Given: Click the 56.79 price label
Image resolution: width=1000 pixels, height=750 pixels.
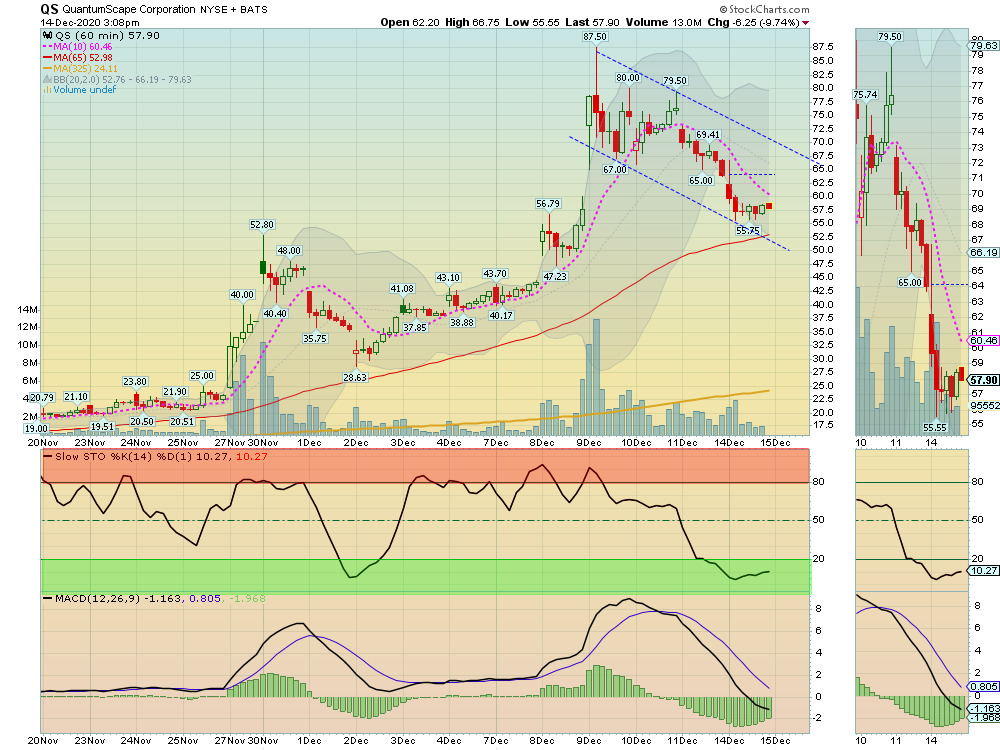Looking at the screenshot, I should click(x=548, y=204).
